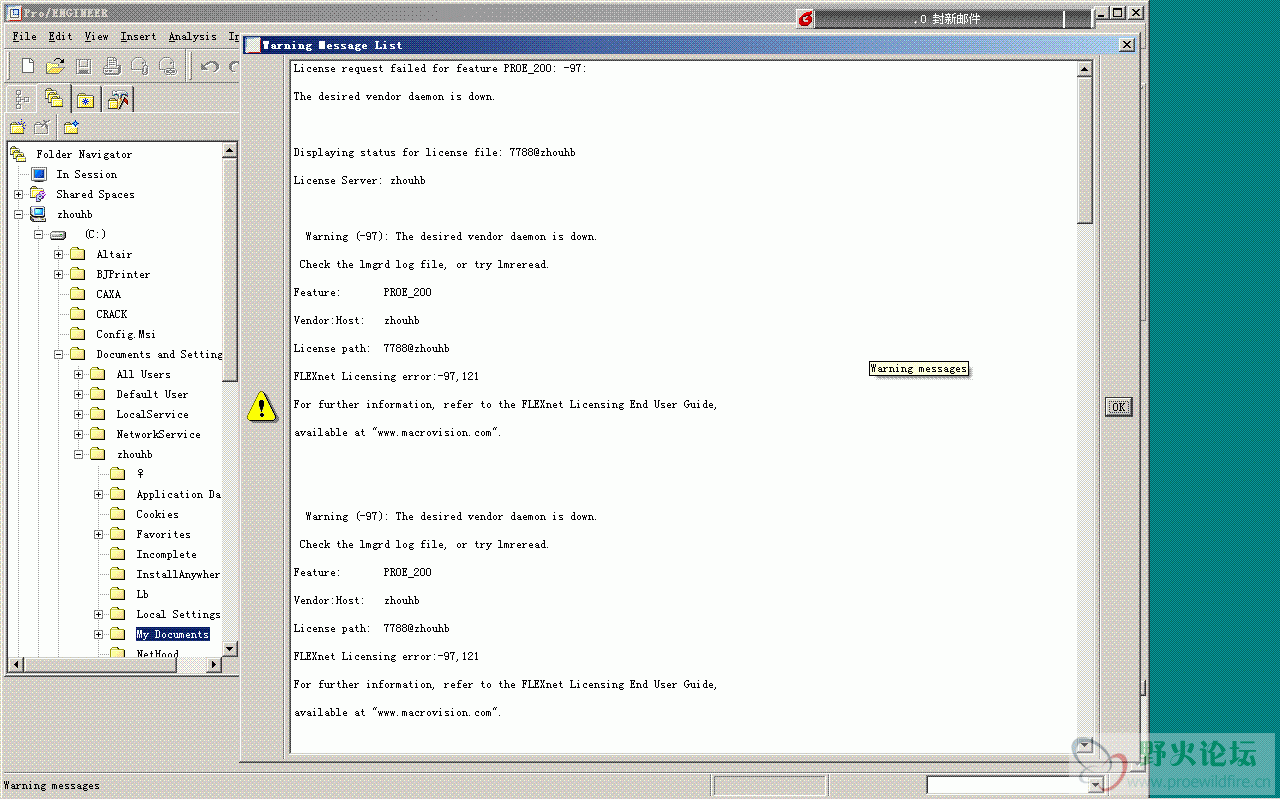Select the InstallAnywhere folder
This screenshot has width=1280, height=800.
coord(178,574)
